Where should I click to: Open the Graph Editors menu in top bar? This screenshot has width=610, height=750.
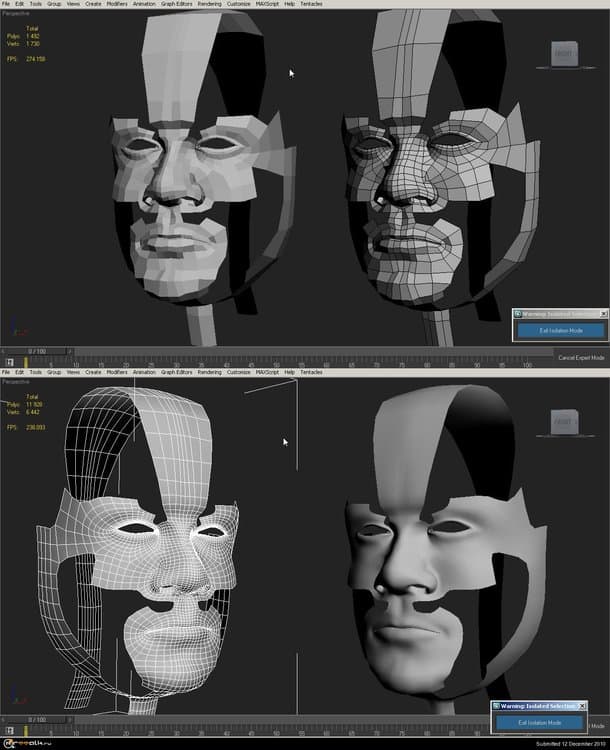(x=175, y=5)
